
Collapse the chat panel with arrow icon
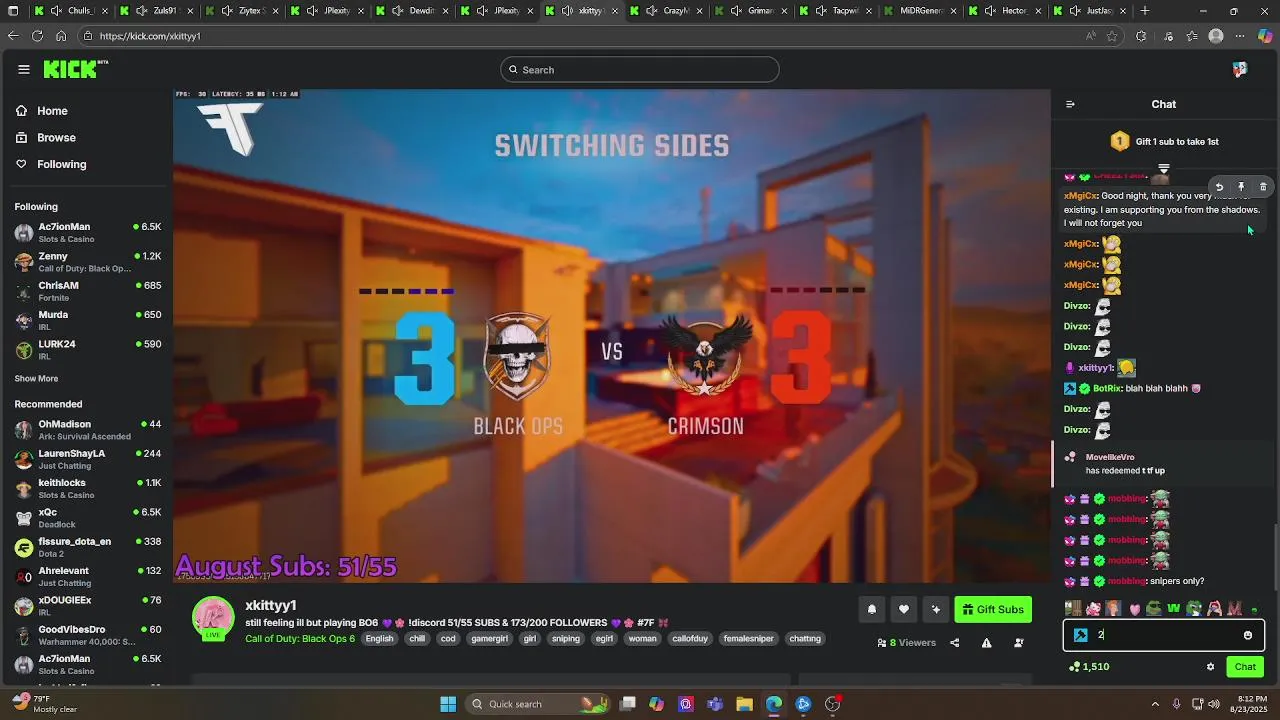pyautogui.click(x=1070, y=104)
